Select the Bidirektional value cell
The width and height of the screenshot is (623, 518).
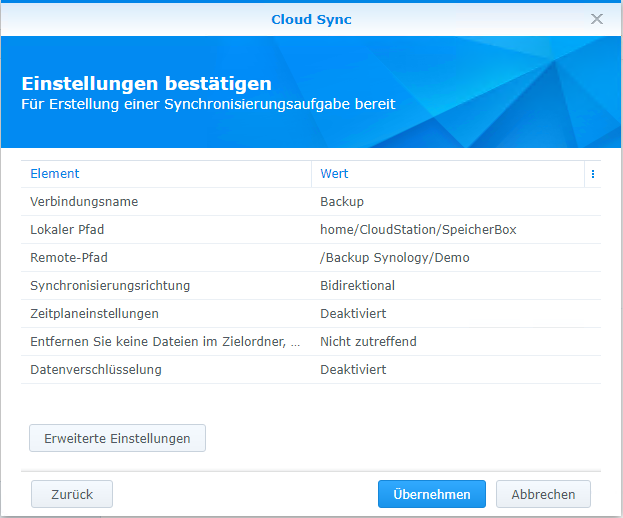[357, 286]
